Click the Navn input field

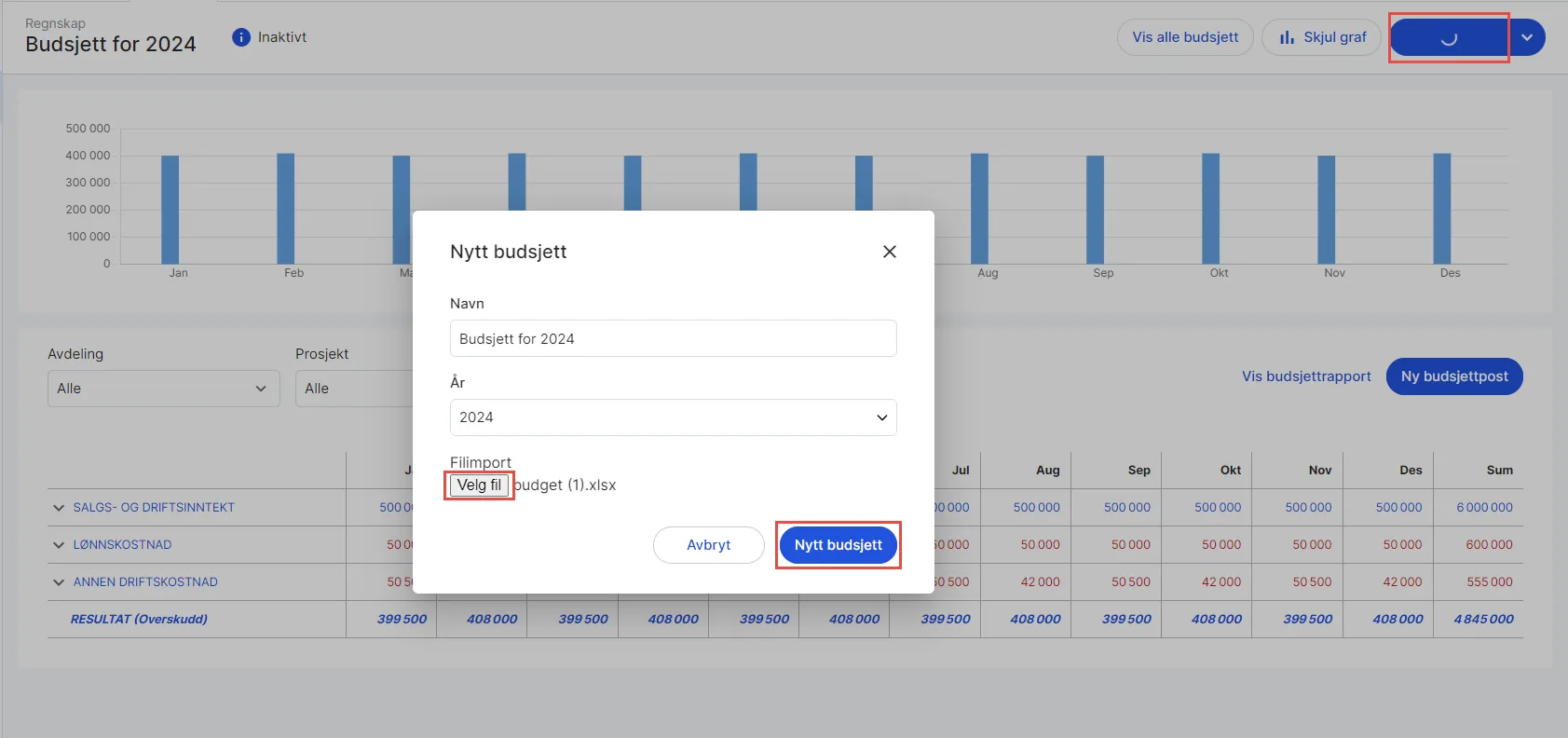pyautogui.click(x=673, y=338)
